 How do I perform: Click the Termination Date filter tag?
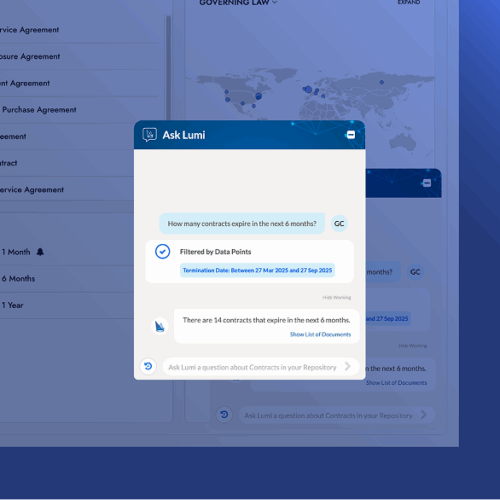click(x=257, y=270)
